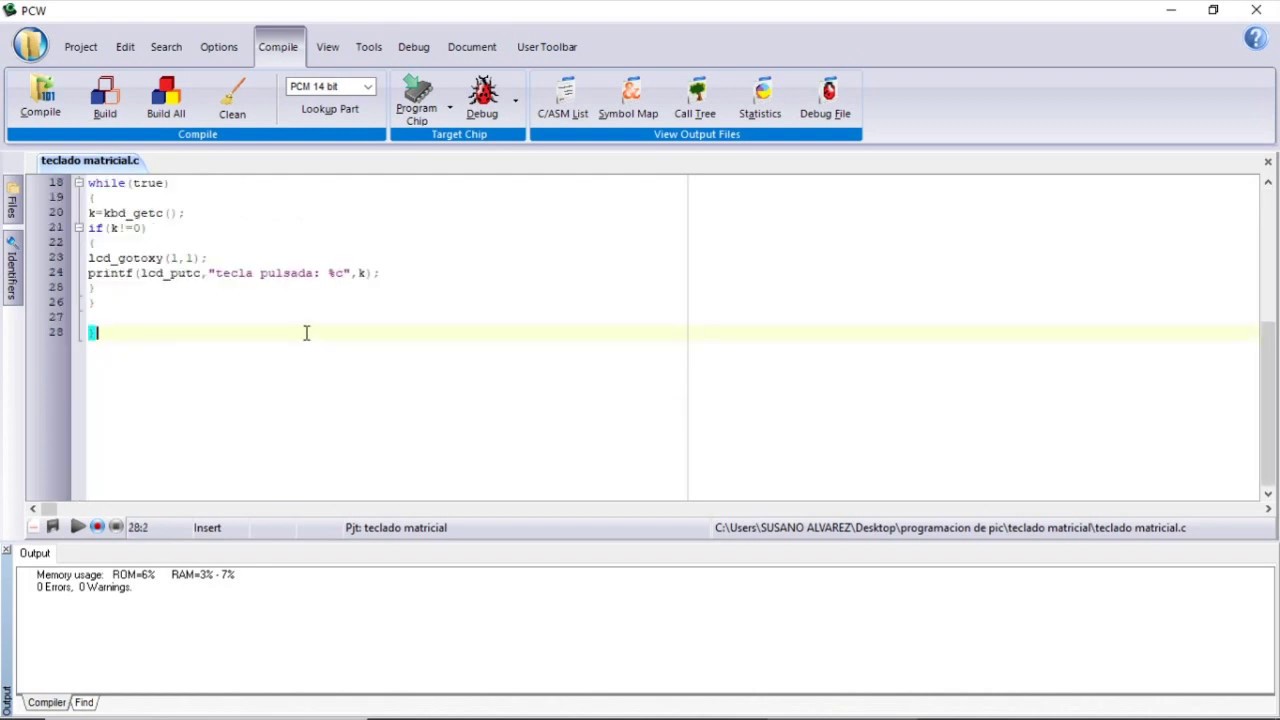Click the Debug bug icon
Image resolution: width=1280 pixels, height=720 pixels.
pyautogui.click(x=482, y=98)
